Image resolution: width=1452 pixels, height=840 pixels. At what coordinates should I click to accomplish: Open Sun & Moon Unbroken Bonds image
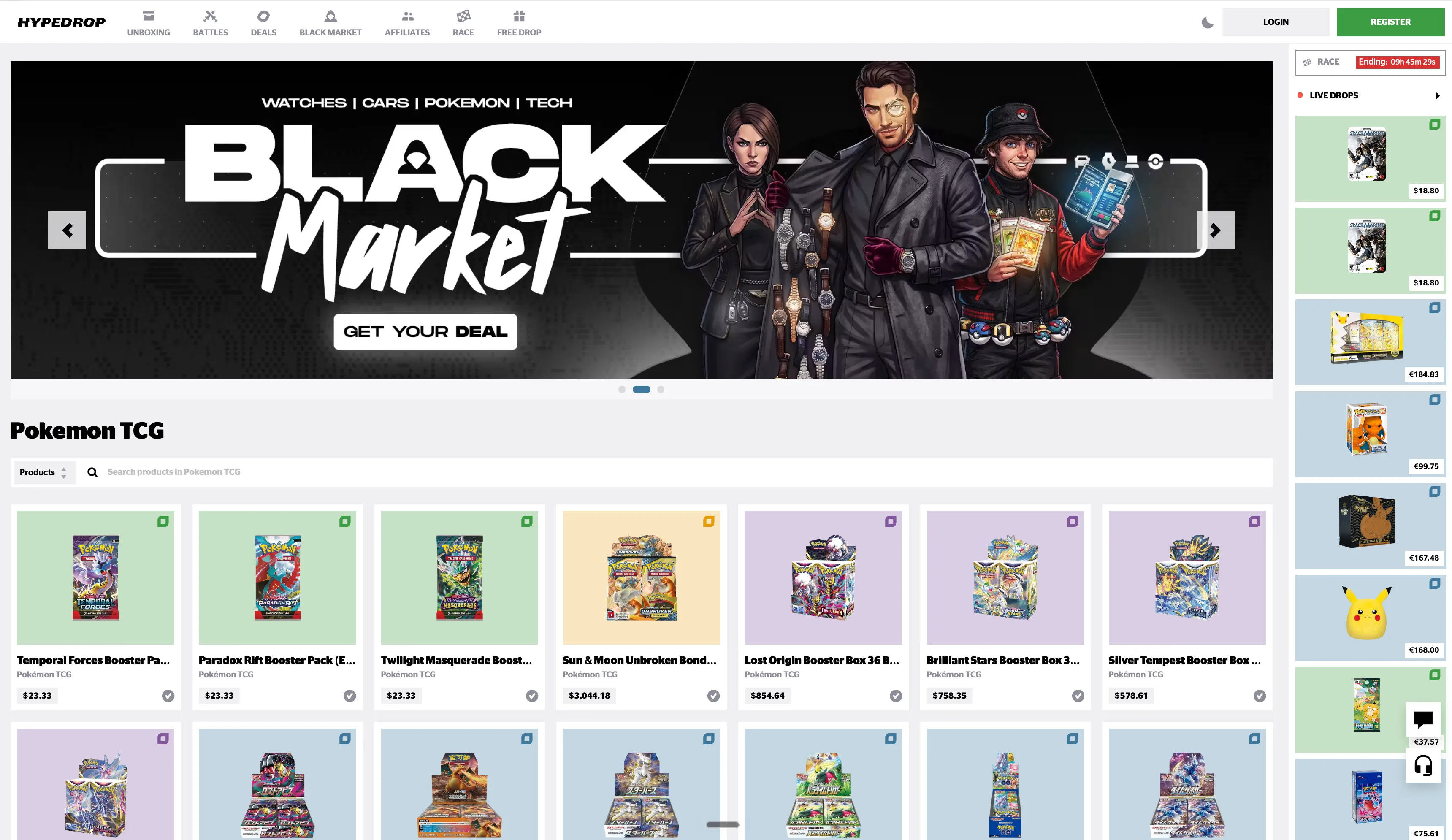point(641,577)
